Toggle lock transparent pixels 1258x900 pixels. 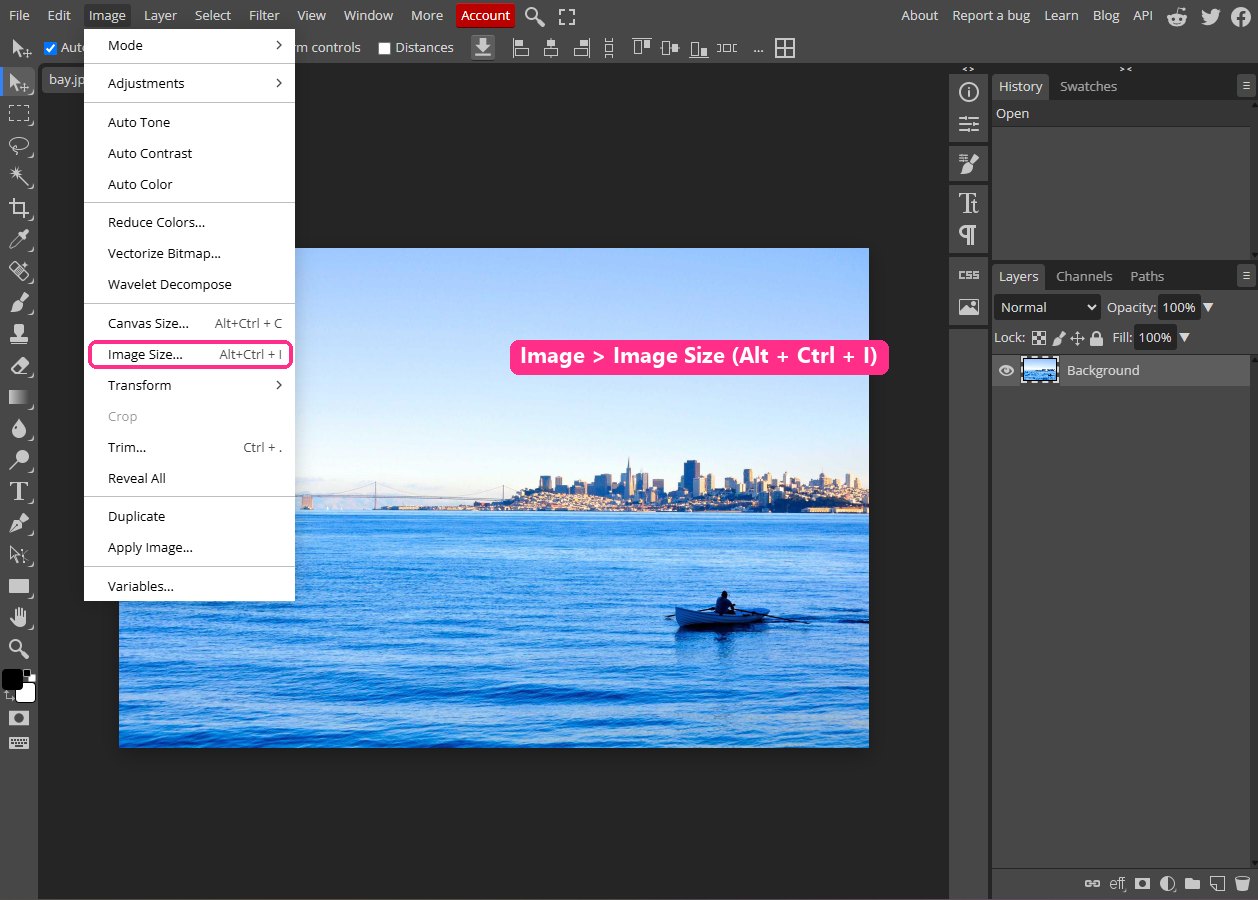pos(1039,339)
